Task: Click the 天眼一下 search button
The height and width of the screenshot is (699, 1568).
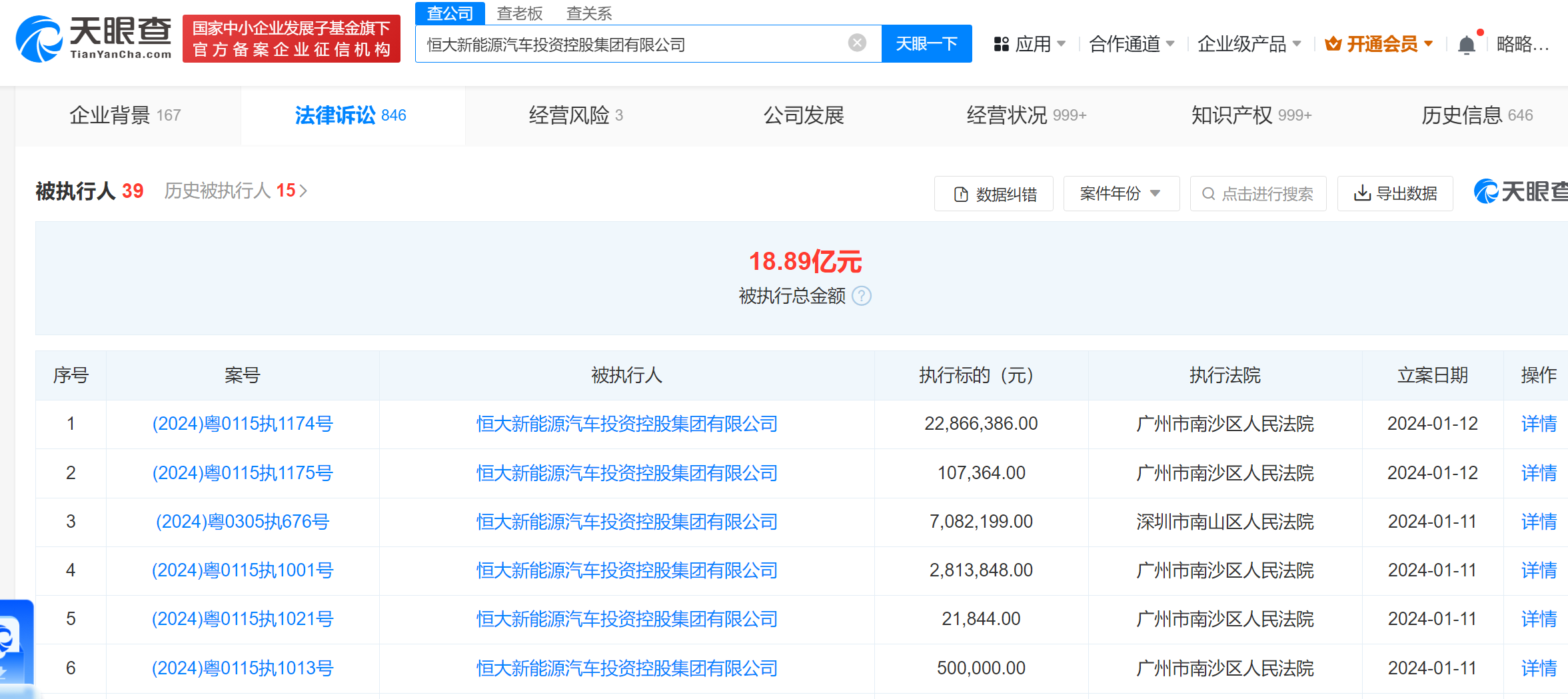Action: coord(926,44)
